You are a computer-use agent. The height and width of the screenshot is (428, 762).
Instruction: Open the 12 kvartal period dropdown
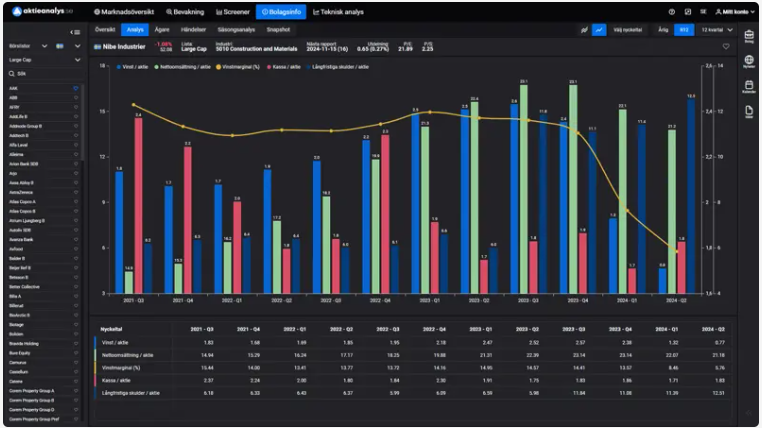[x=716, y=30]
